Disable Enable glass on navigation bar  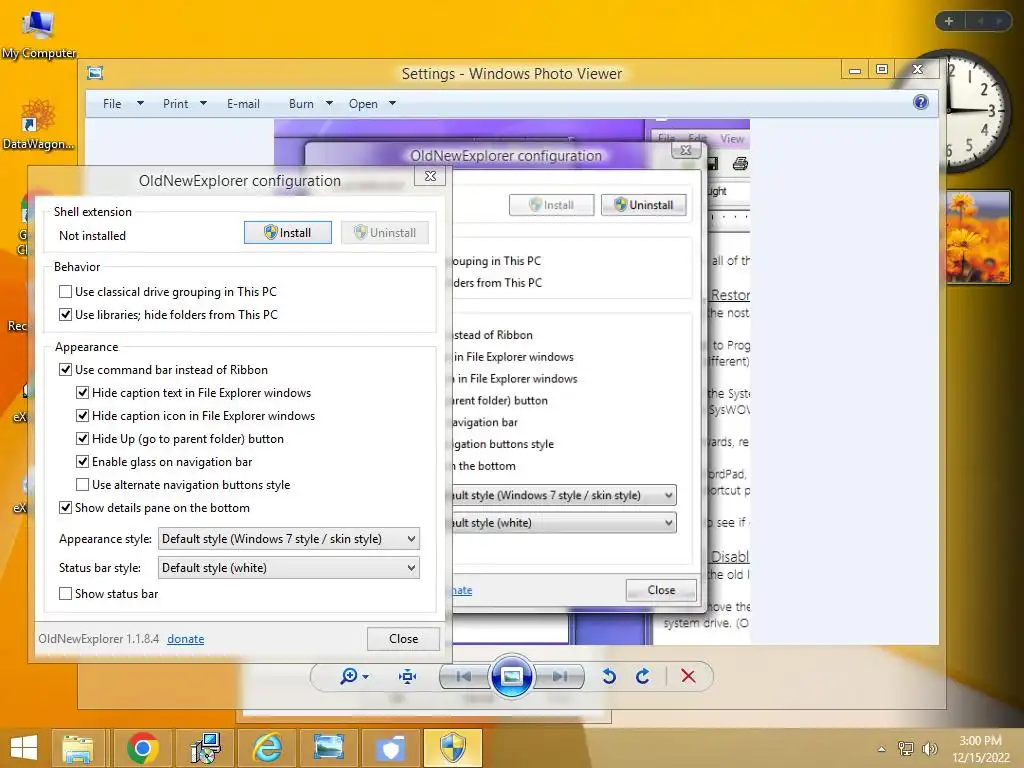[82, 462]
